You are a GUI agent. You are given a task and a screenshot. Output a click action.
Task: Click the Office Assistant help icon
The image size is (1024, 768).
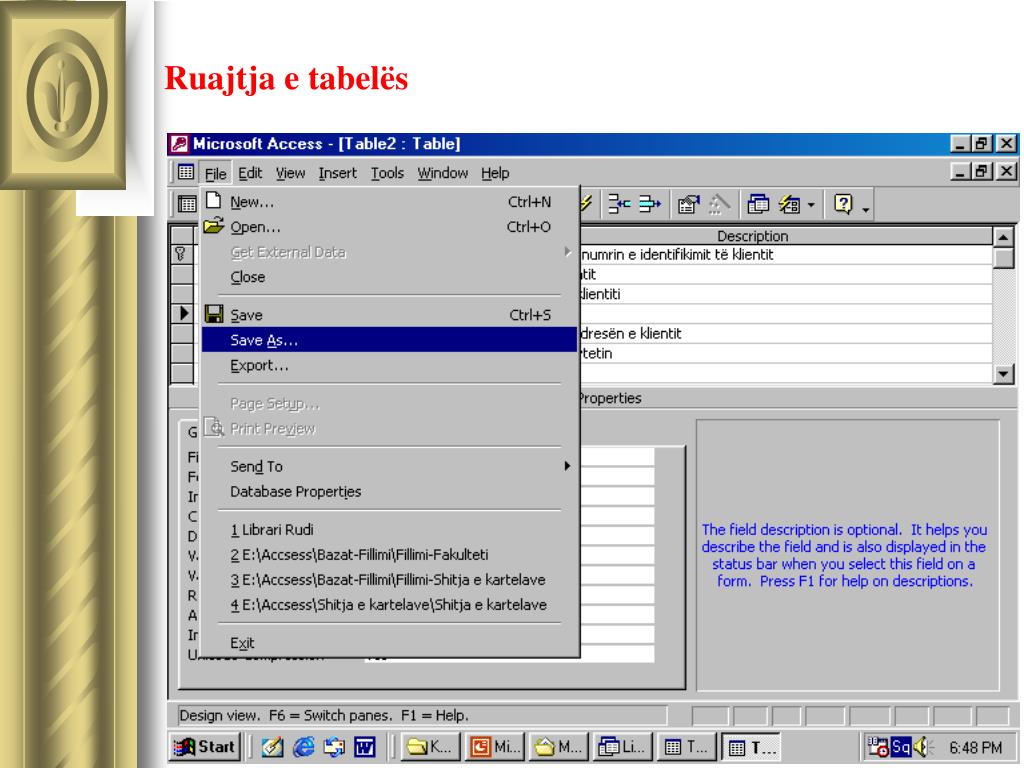coord(843,204)
